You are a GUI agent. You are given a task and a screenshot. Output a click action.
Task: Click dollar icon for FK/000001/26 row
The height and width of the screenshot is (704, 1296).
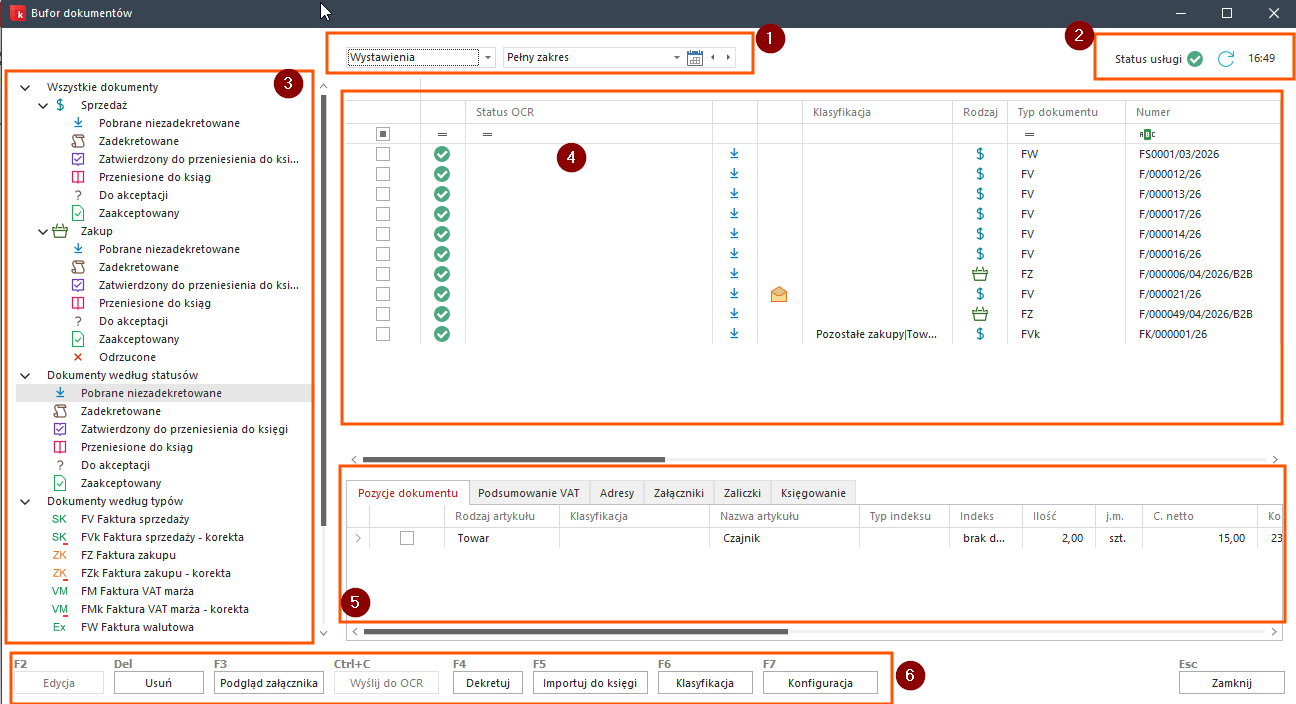(979, 334)
